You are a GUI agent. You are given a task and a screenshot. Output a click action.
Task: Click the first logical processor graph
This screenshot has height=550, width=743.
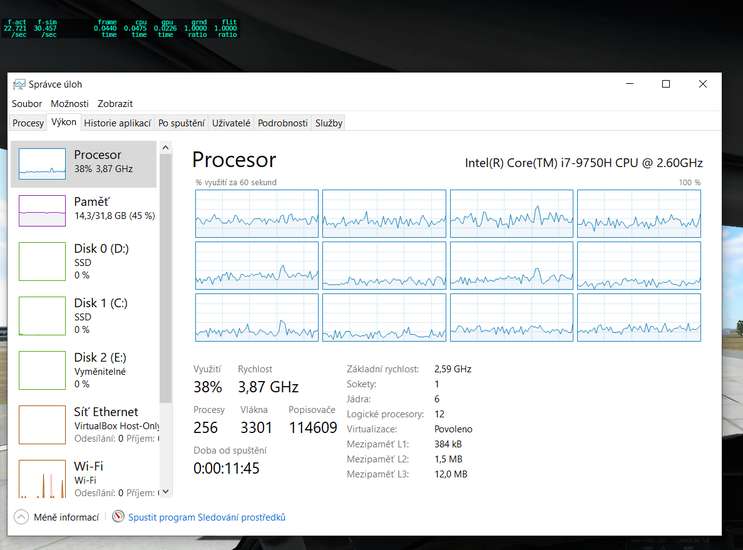pyautogui.click(x=257, y=213)
